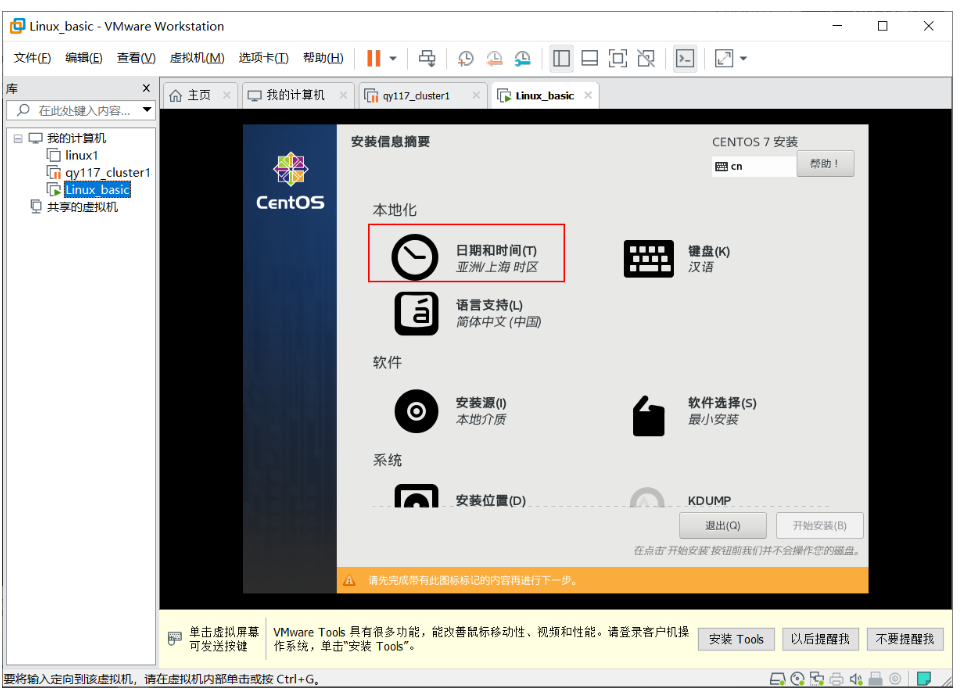Click the sound card status bar icon
This screenshot has height=692, width=963.
click(x=856, y=678)
